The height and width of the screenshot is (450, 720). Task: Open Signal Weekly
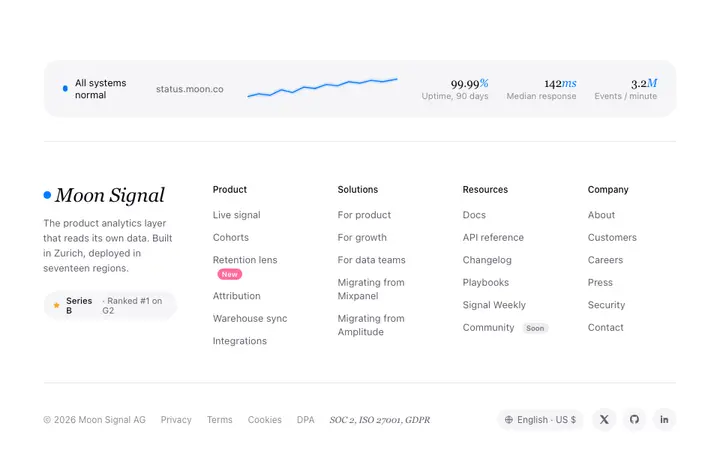[494, 305]
